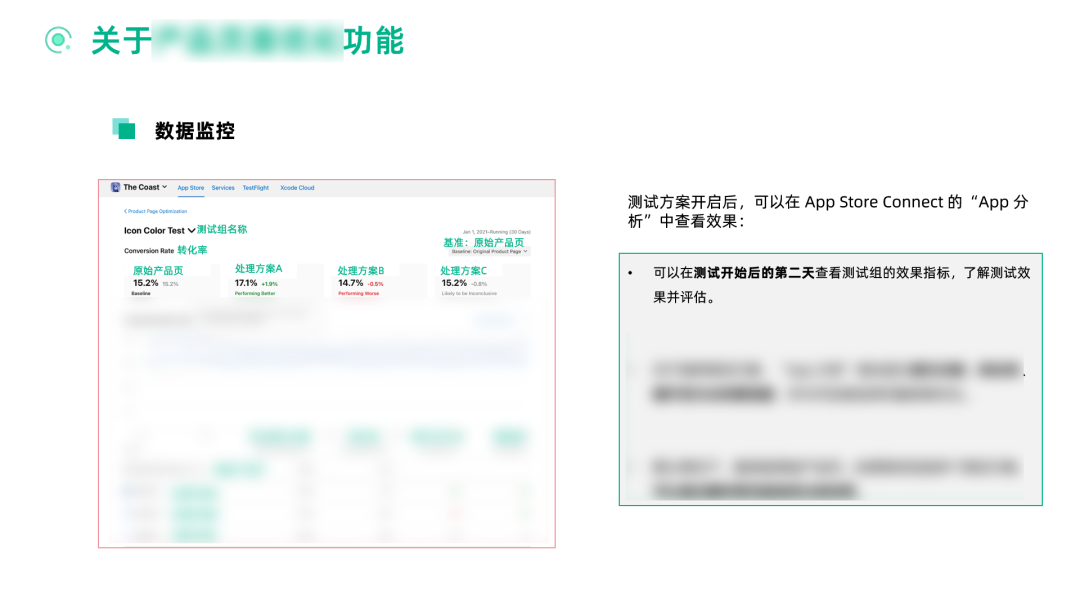The height and width of the screenshot is (608, 1080).
Task: Click the +1.9% change value
Action: click(269, 284)
